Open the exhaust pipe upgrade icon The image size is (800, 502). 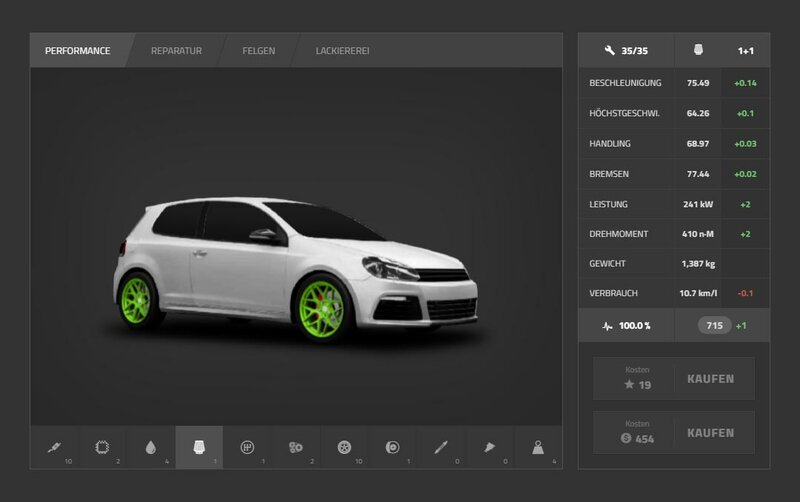[441, 448]
